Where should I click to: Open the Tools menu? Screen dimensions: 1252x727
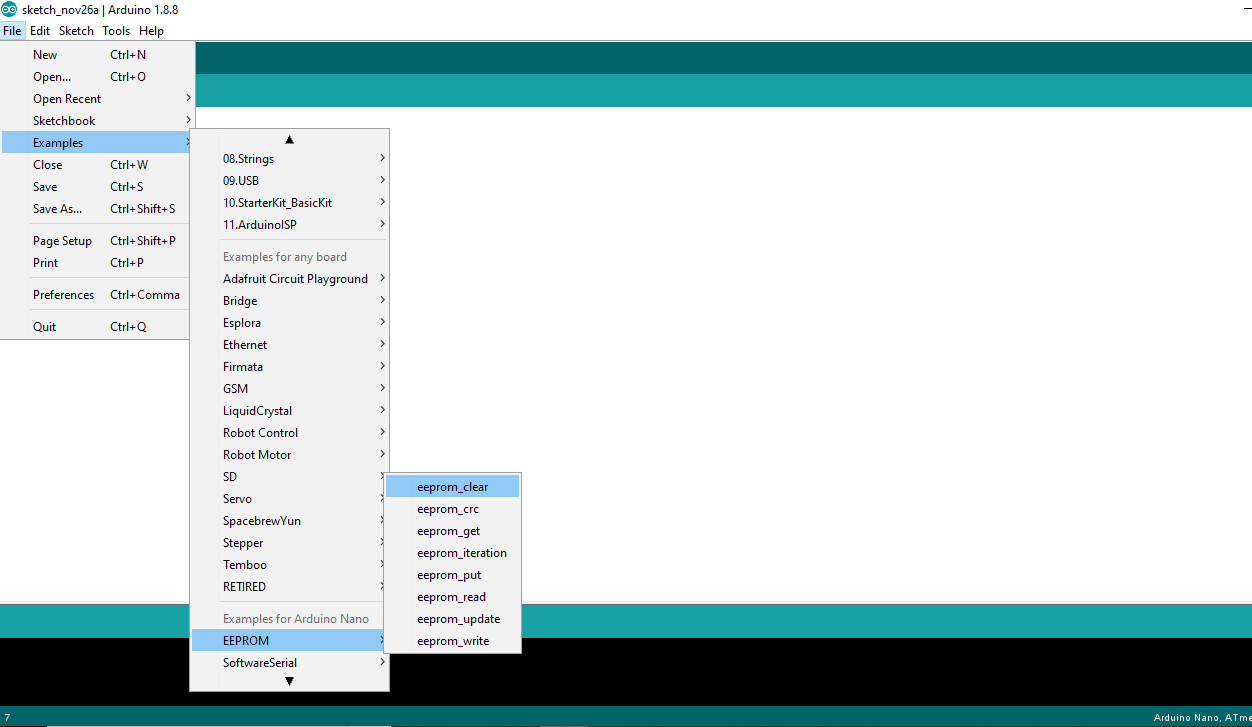pos(115,30)
